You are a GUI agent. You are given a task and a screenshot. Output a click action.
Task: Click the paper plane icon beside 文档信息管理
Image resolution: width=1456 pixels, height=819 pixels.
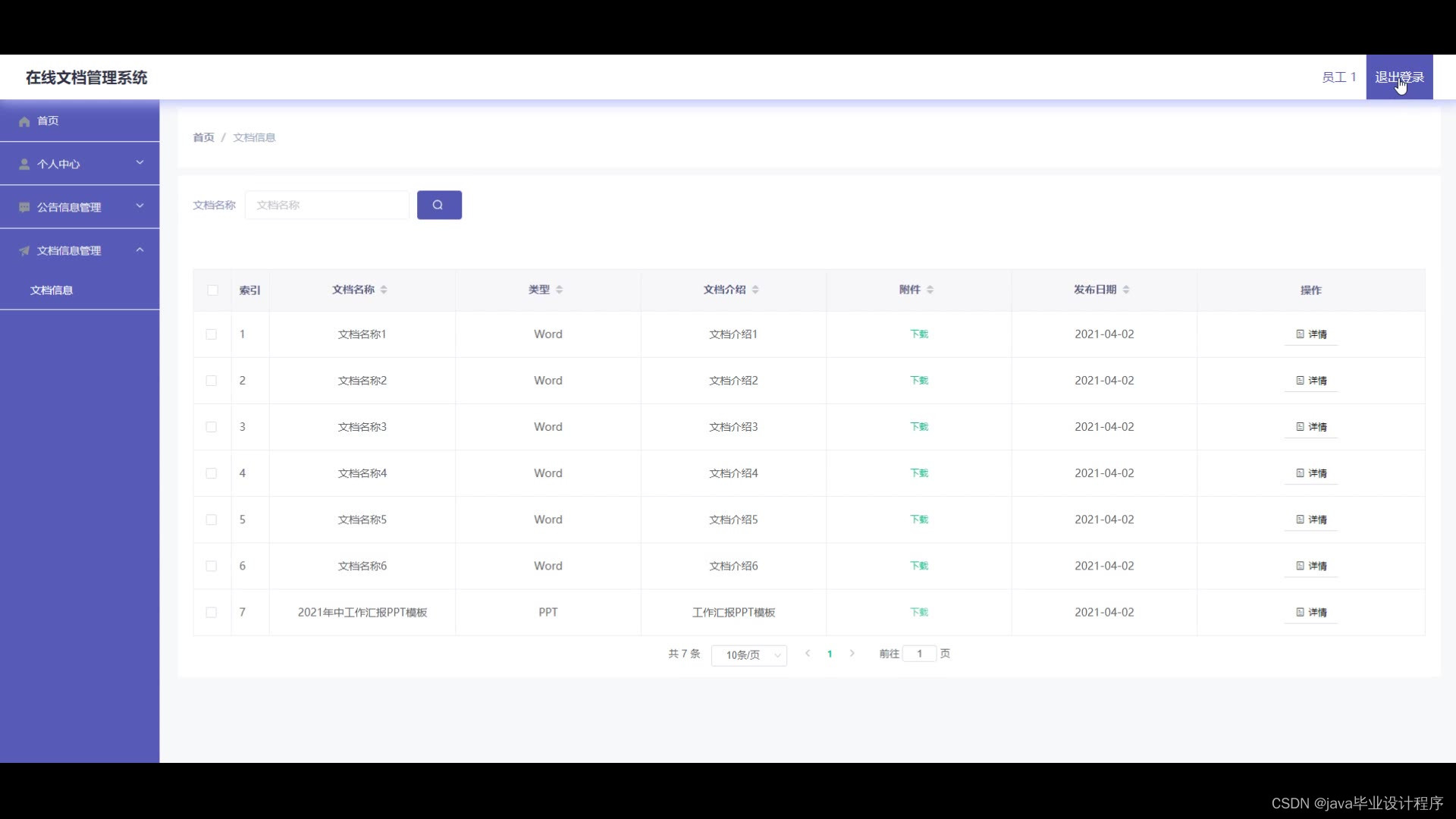[24, 251]
